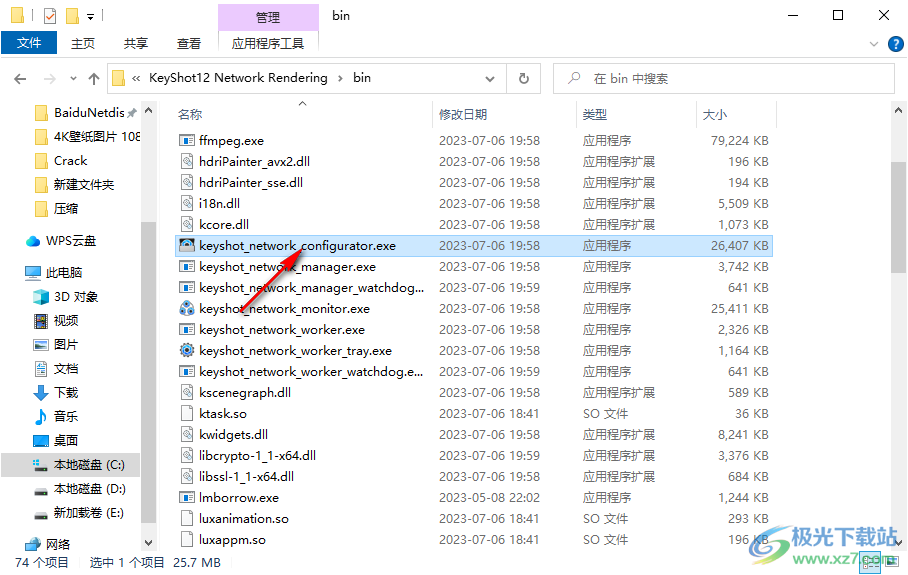Click the keyshot_network_monitor.exe icon
This screenshot has width=908, height=575.
(186, 309)
